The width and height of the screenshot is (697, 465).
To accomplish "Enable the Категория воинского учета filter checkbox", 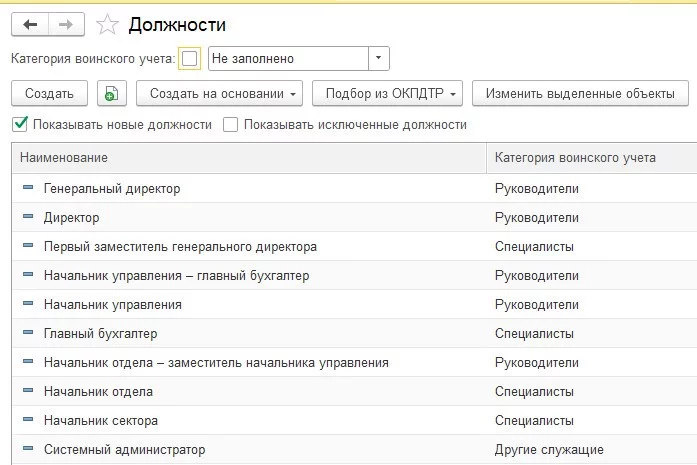I will pyautogui.click(x=190, y=58).
